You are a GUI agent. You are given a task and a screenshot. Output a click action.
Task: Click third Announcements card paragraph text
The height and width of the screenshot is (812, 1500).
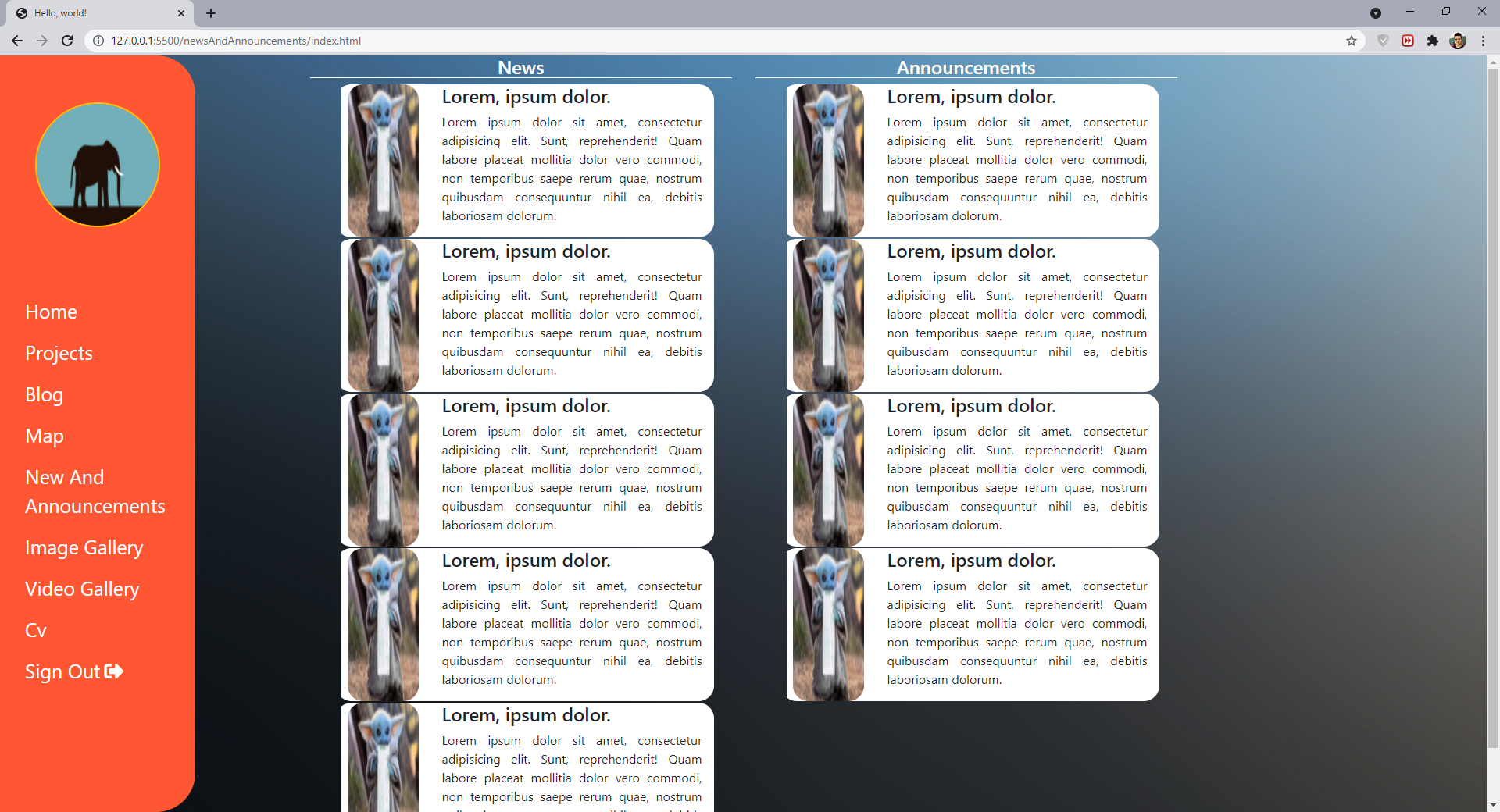pyautogui.click(x=1017, y=479)
